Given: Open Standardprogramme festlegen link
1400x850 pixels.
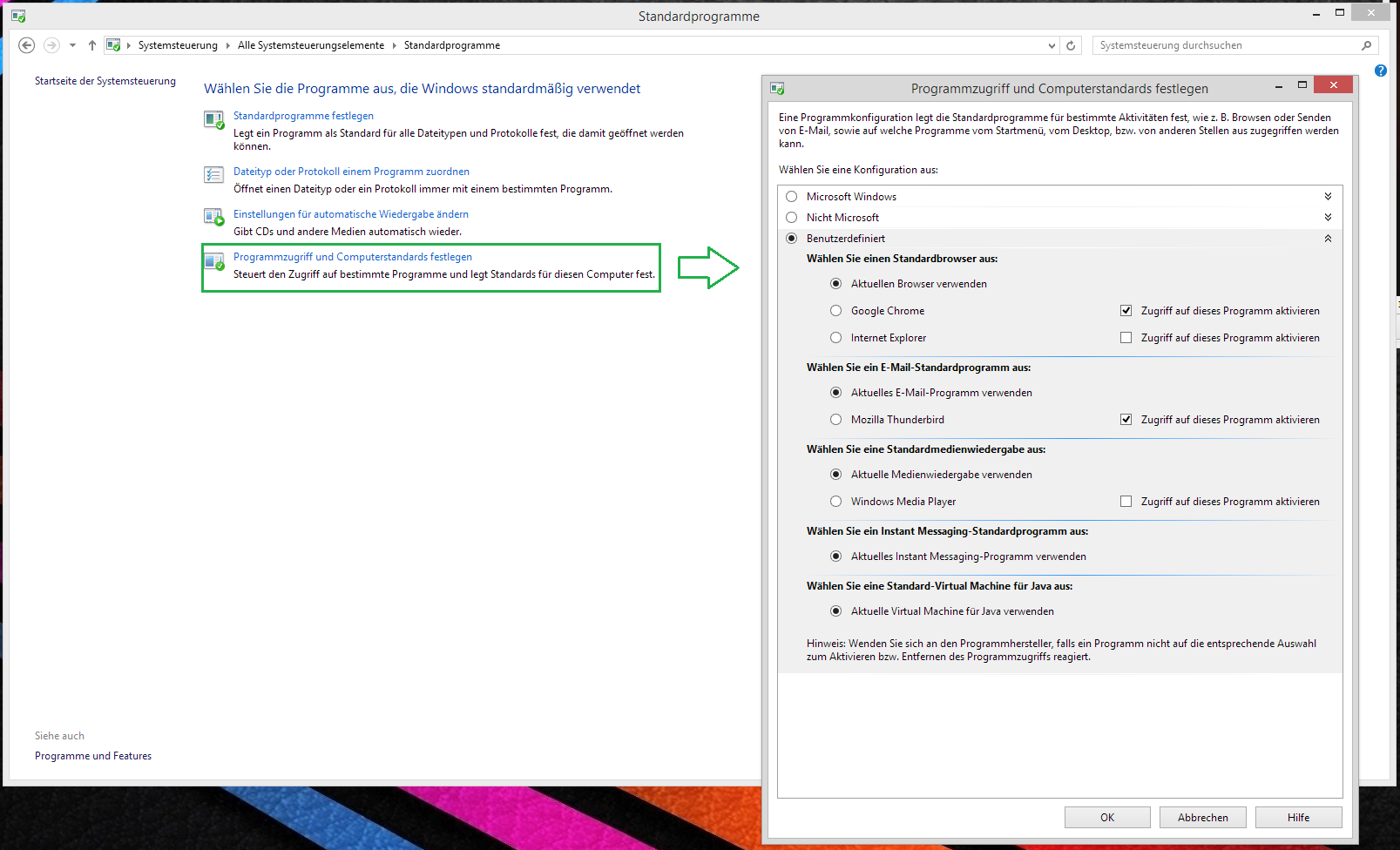Looking at the screenshot, I should (303, 116).
